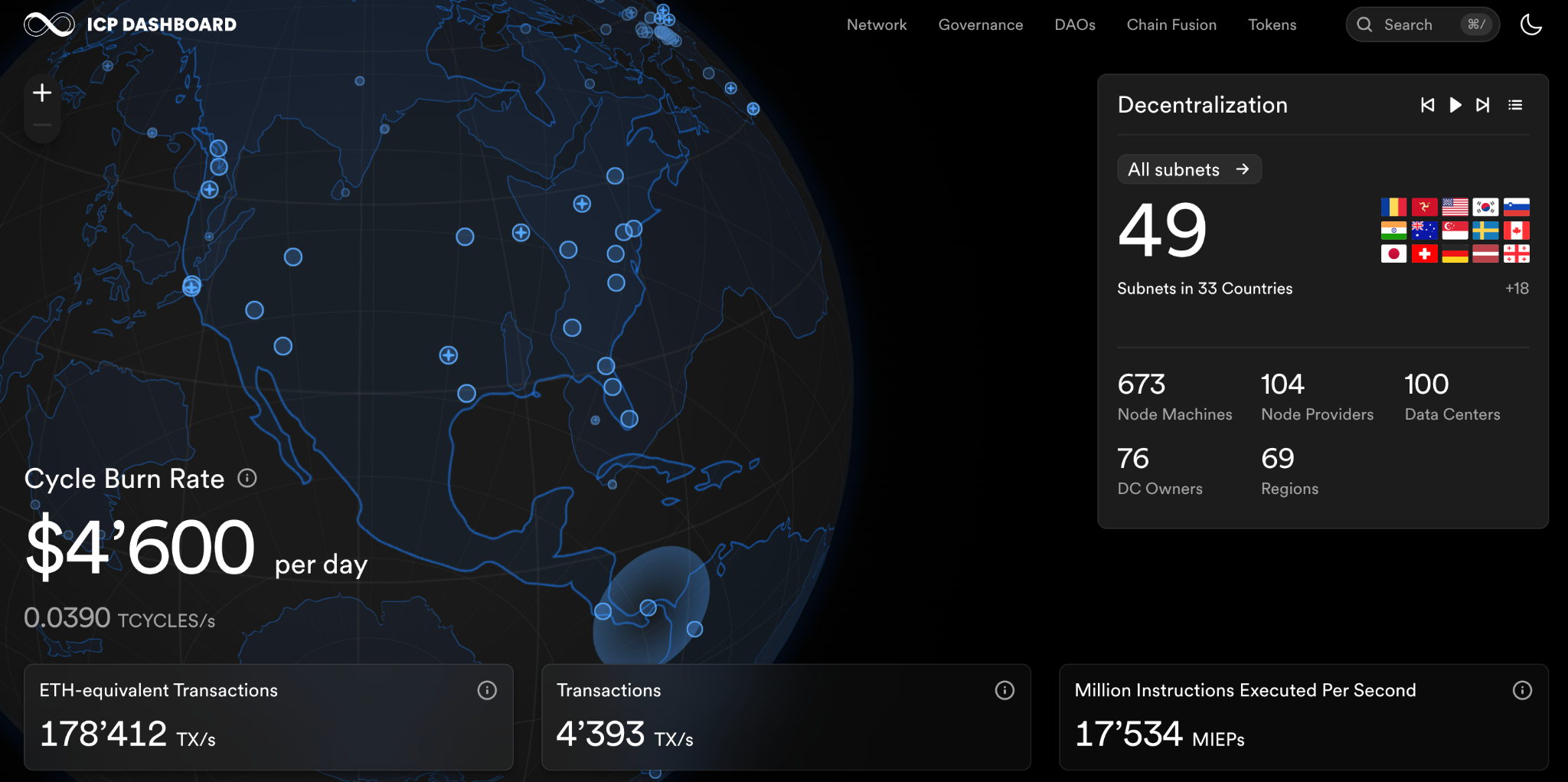Click the Canada flag
Image resolution: width=1568 pixels, height=782 pixels.
tap(1517, 230)
